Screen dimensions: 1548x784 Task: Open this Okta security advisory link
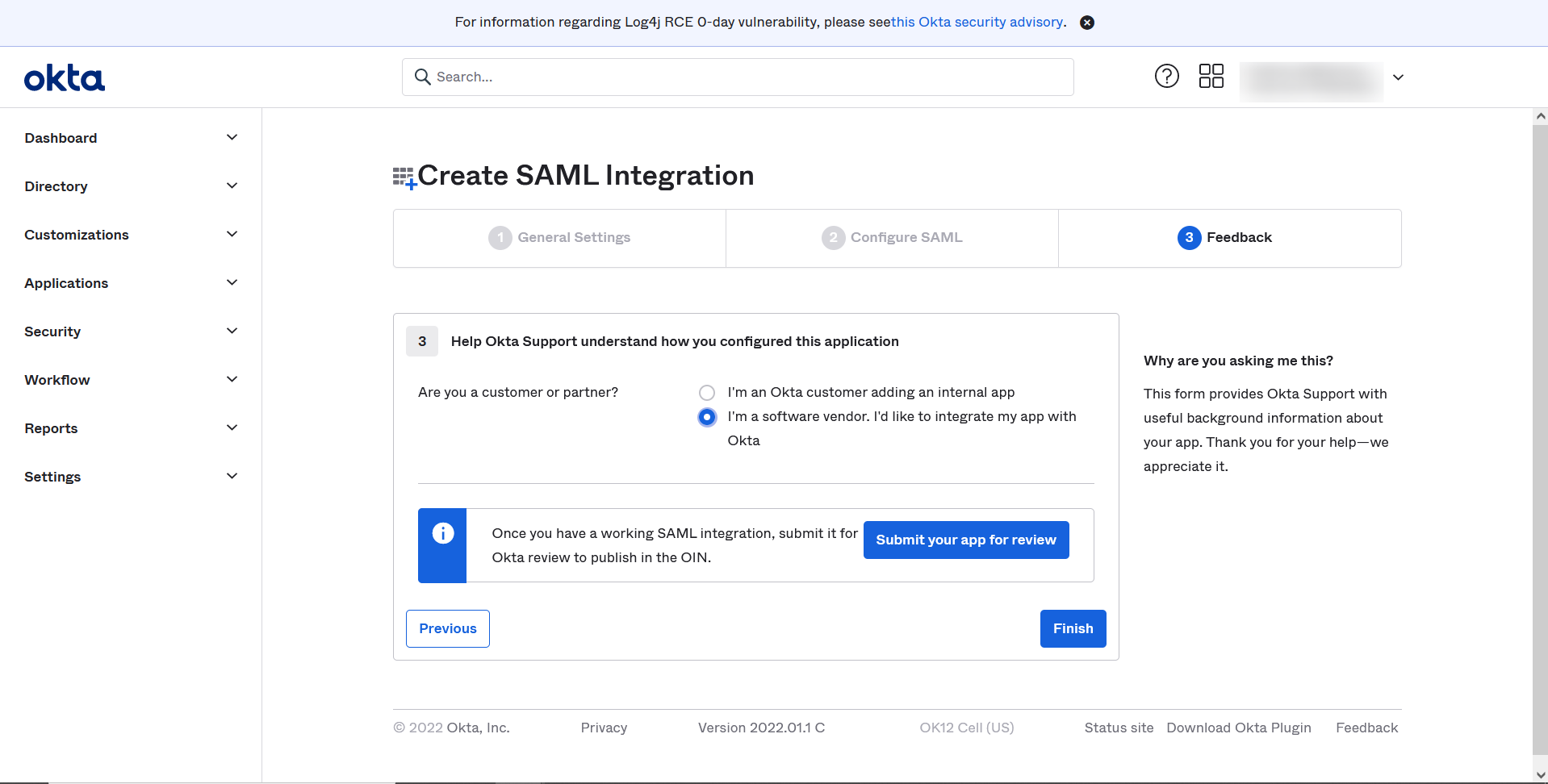pos(977,22)
